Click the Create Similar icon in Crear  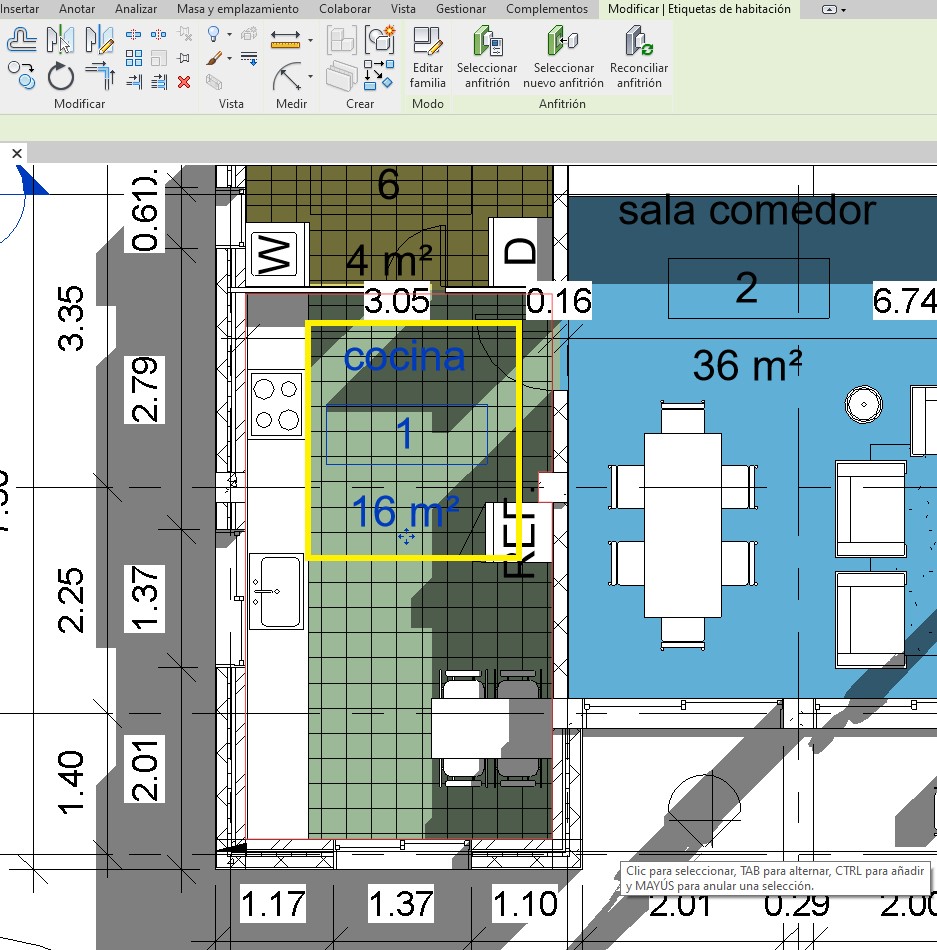379,41
